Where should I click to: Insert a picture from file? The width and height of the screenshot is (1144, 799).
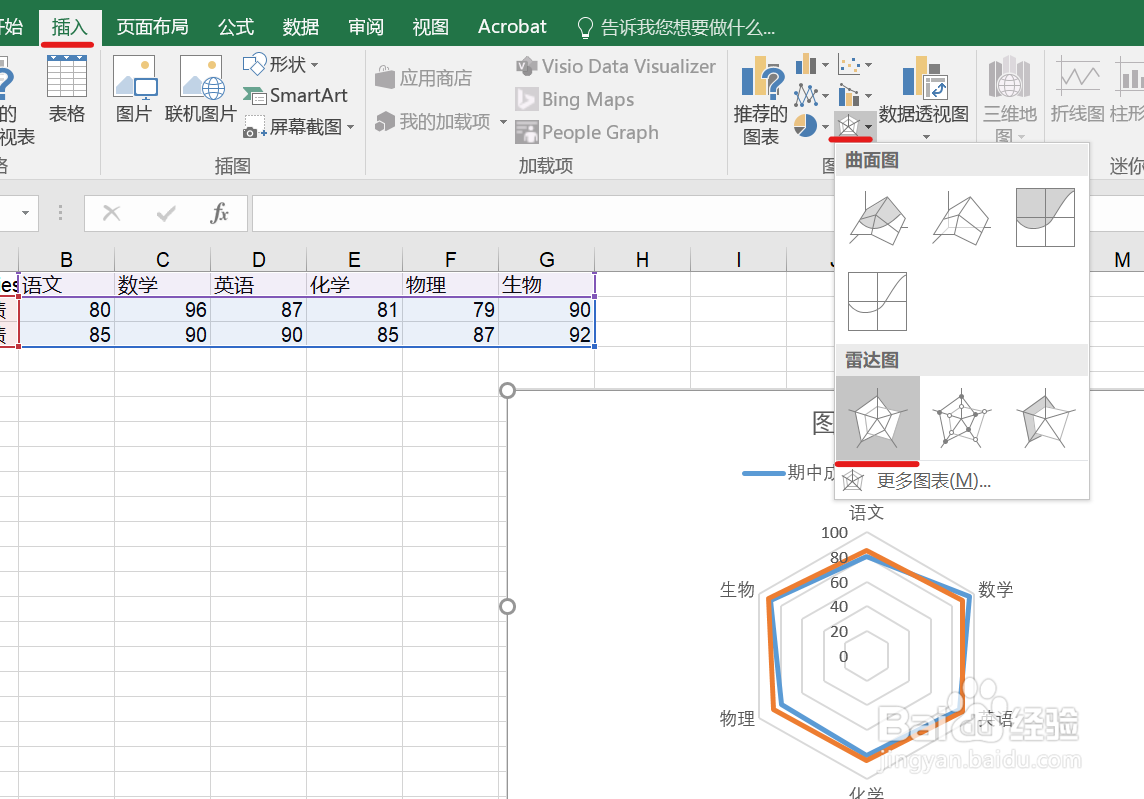pyautogui.click(x=134, y=84)
